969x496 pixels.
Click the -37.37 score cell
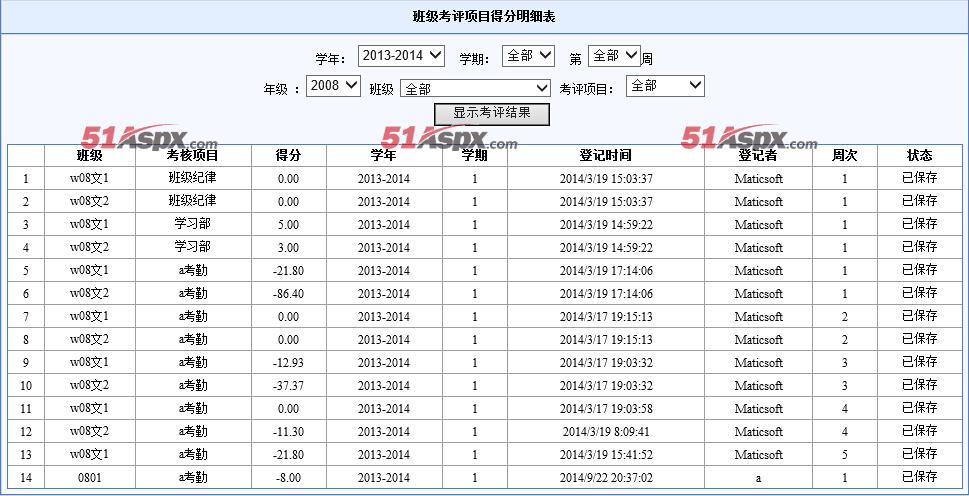[289, 385]
